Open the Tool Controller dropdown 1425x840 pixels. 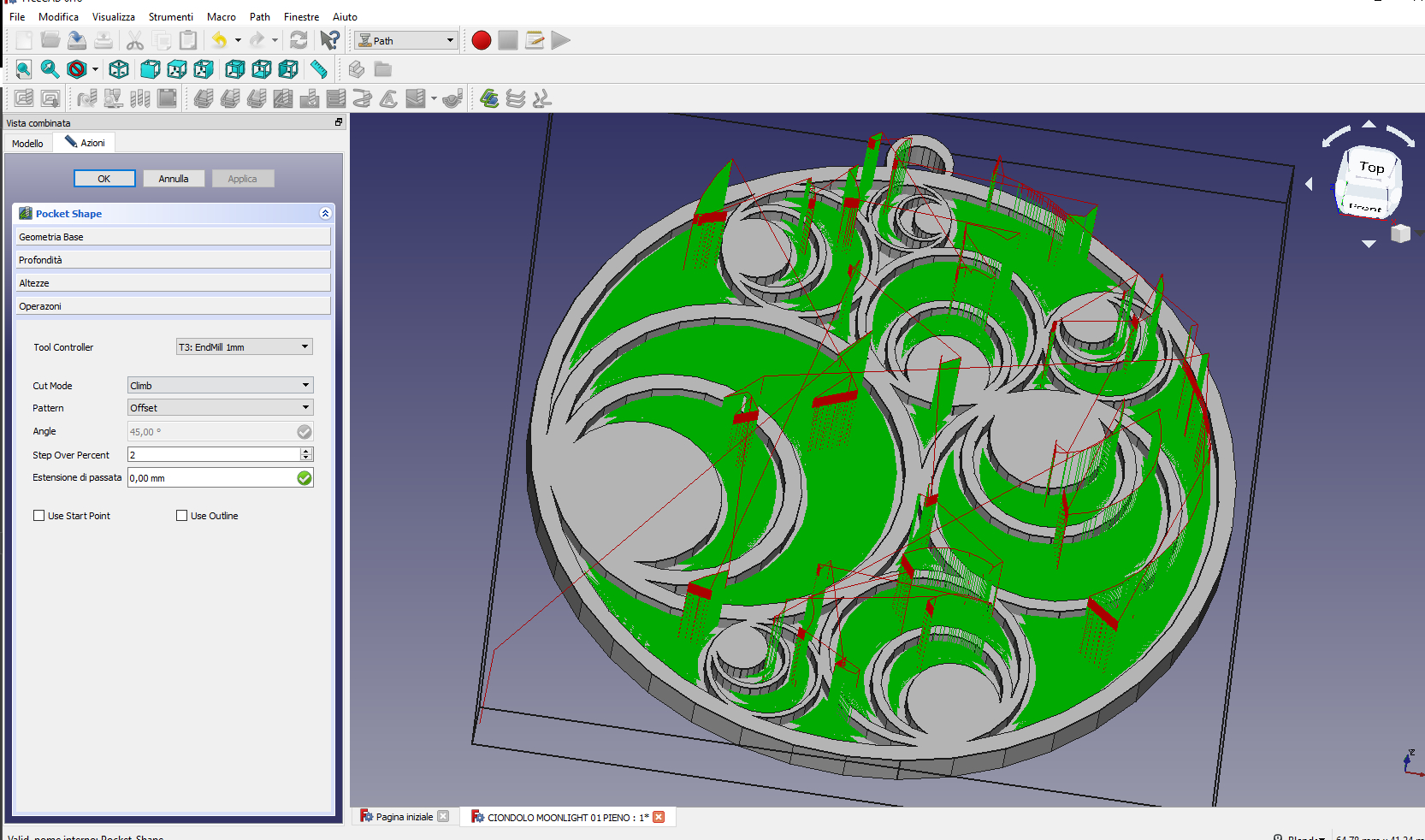(245, 346)
